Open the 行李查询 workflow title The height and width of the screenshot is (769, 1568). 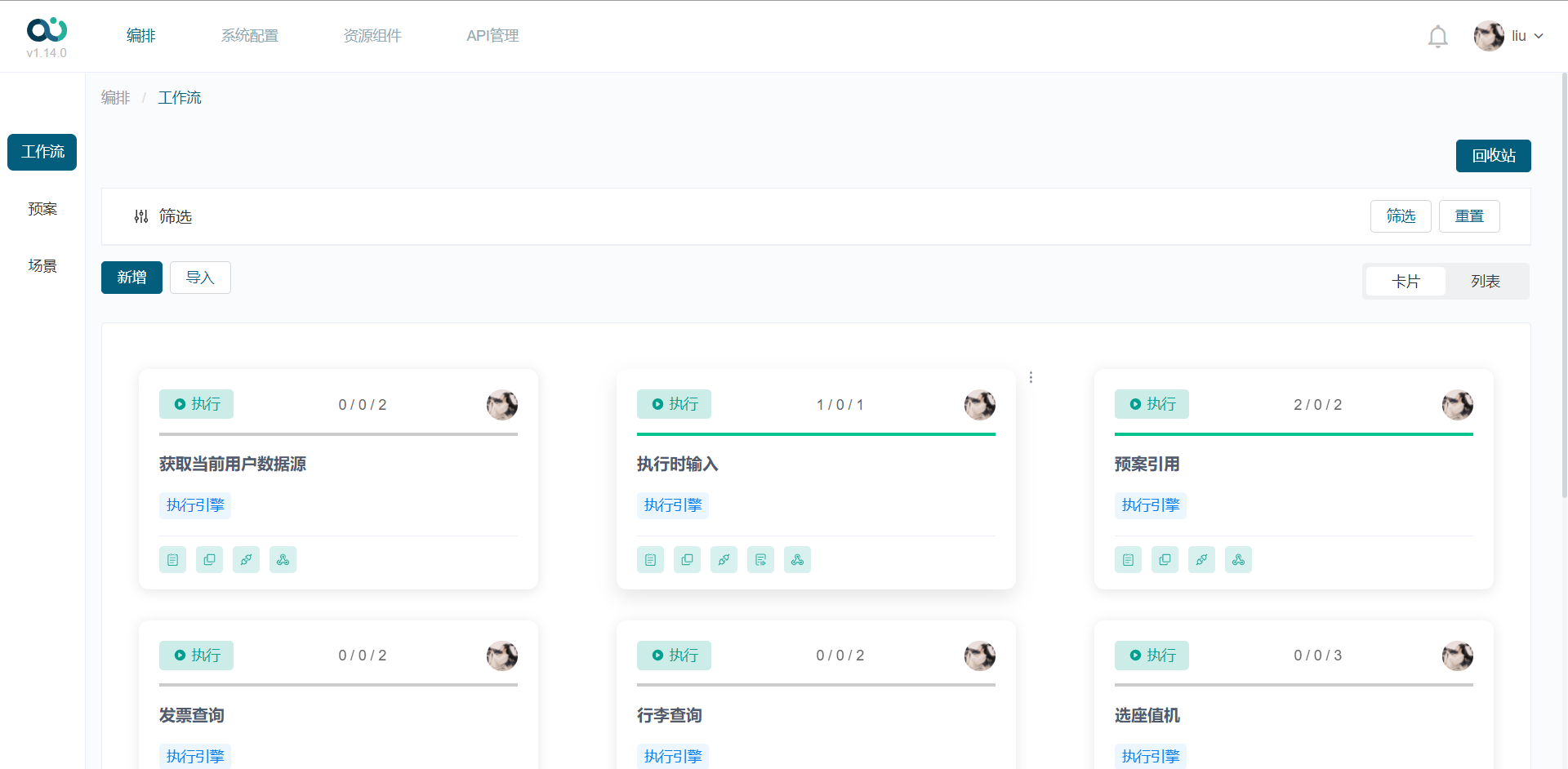(670, 716)
